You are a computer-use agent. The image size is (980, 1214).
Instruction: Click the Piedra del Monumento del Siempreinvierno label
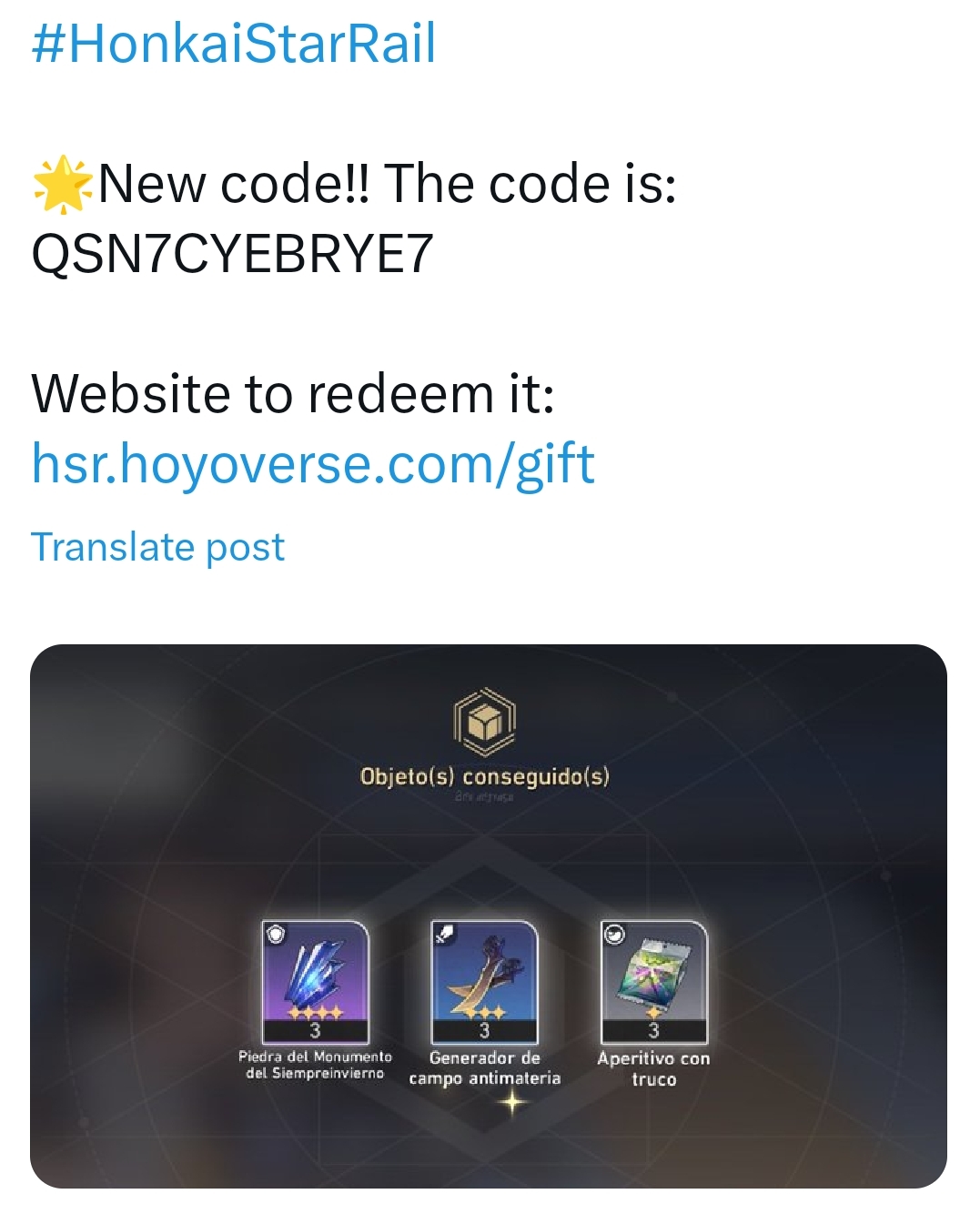pos(315,1065)
